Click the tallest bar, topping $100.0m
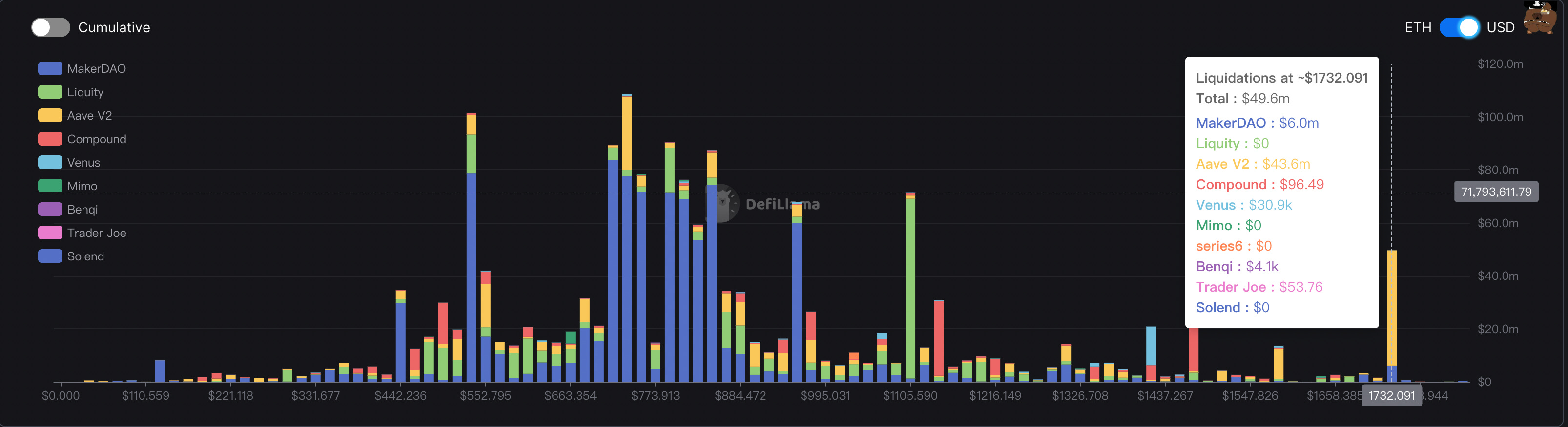Image resolution: width=1568 pixels, height=427 pixels. pyautogui.click(x=627, y=238)
